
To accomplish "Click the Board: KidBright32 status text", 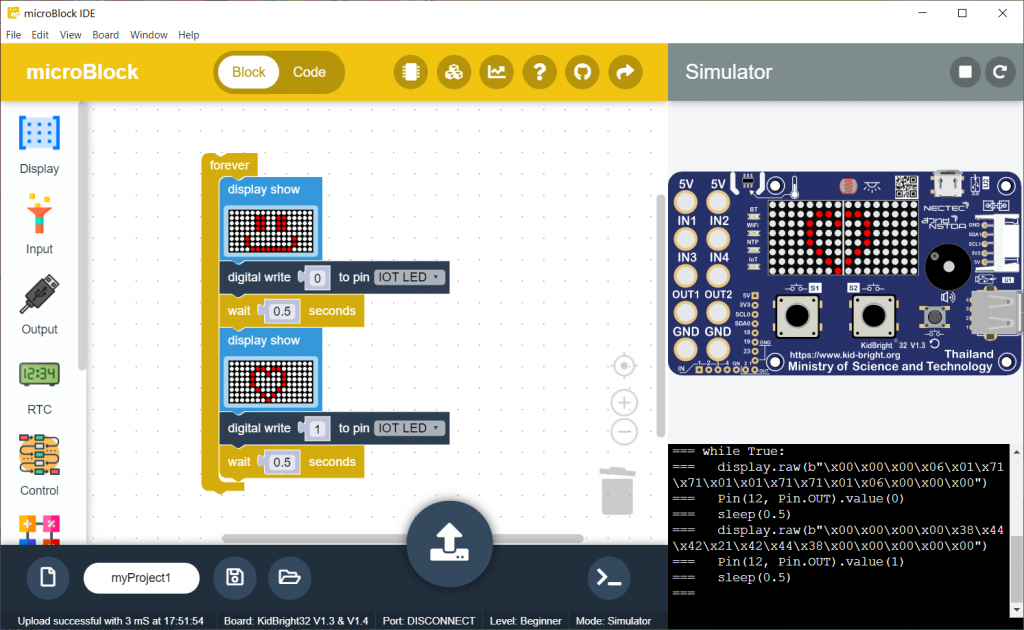I will pyautogui.click(x=296, y=621).
